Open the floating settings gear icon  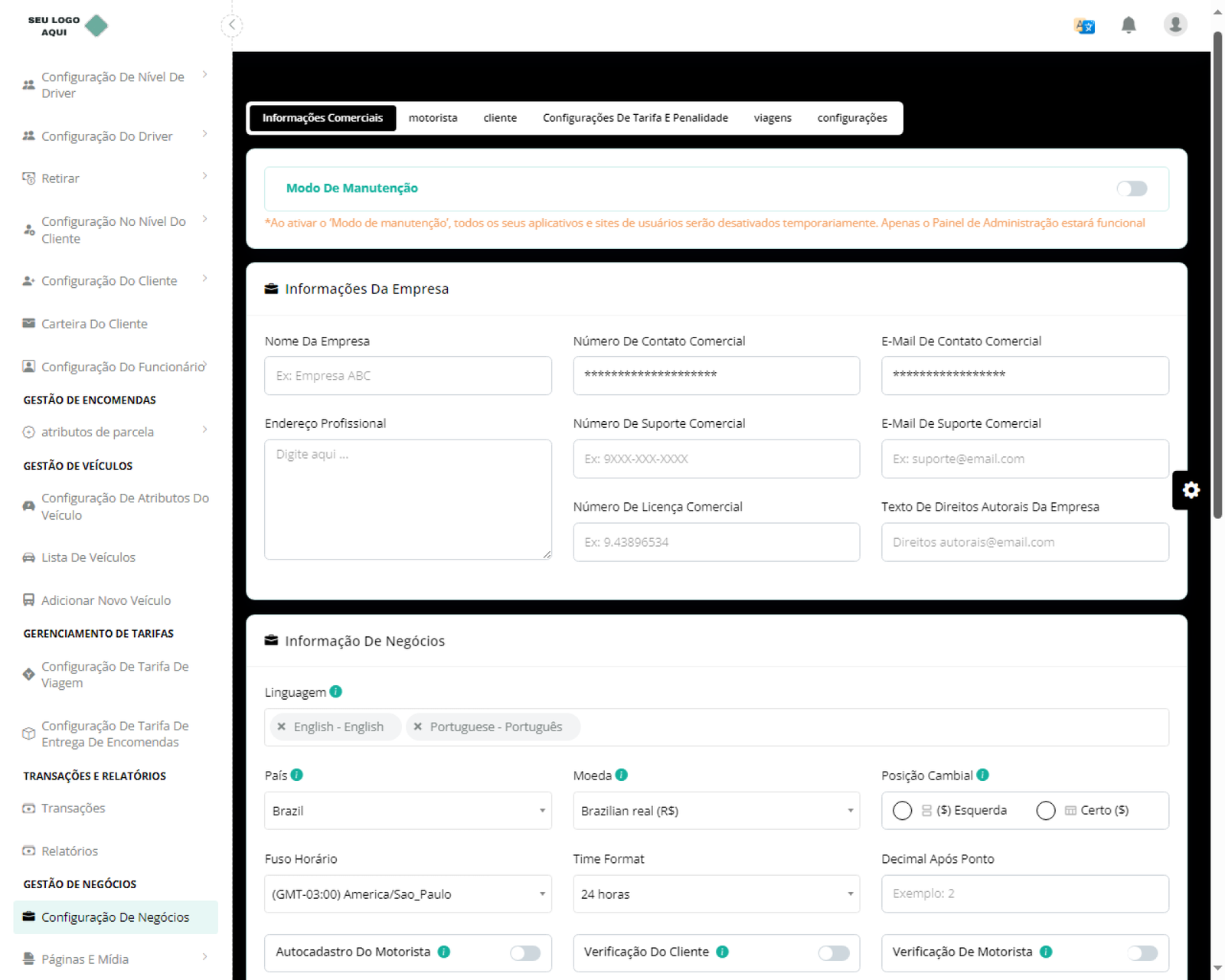[1191, 490]
